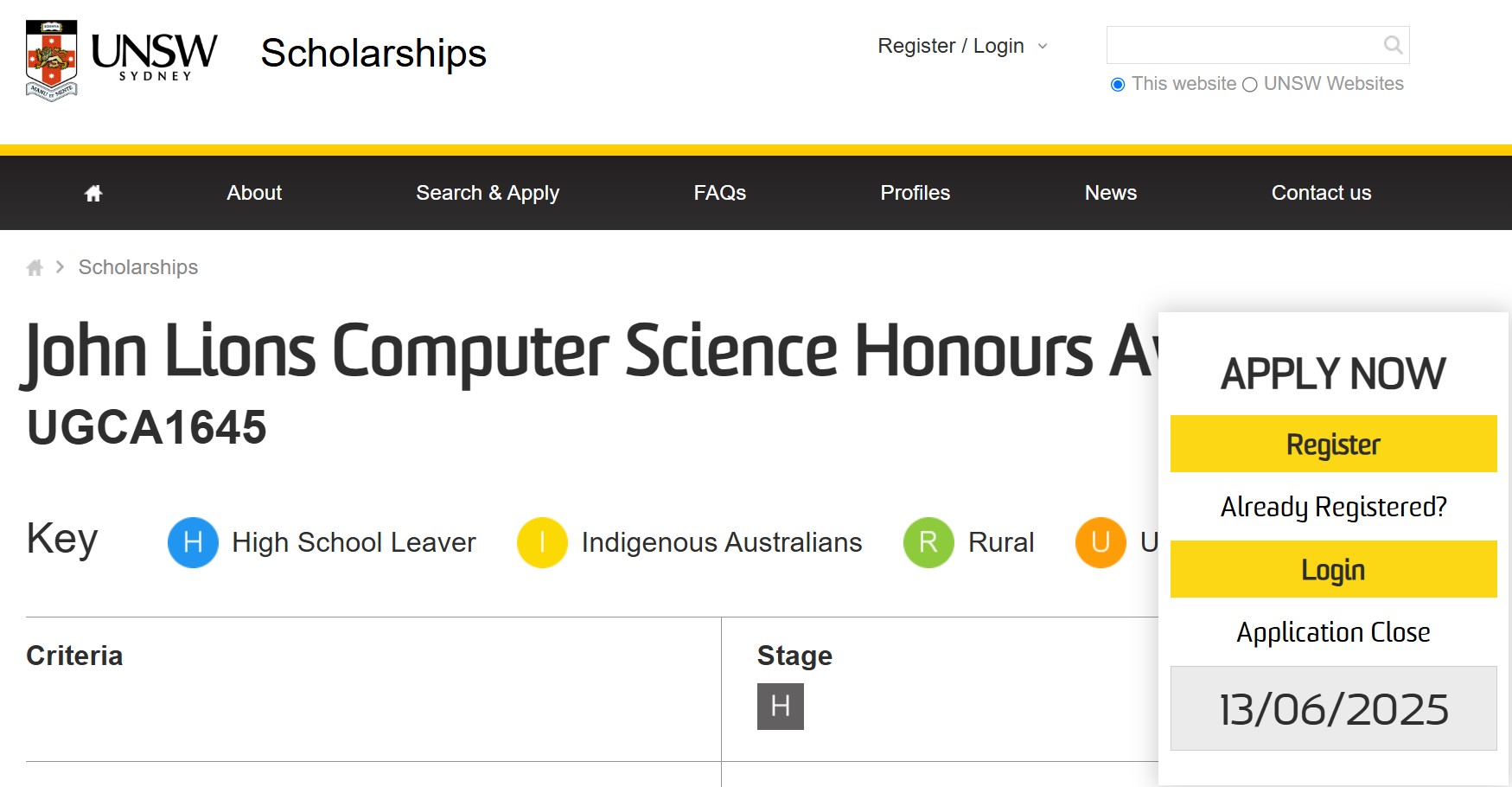Click the Scholarships site title
The height and width of the screenshot is (787, 1512).
pos(373,53)
